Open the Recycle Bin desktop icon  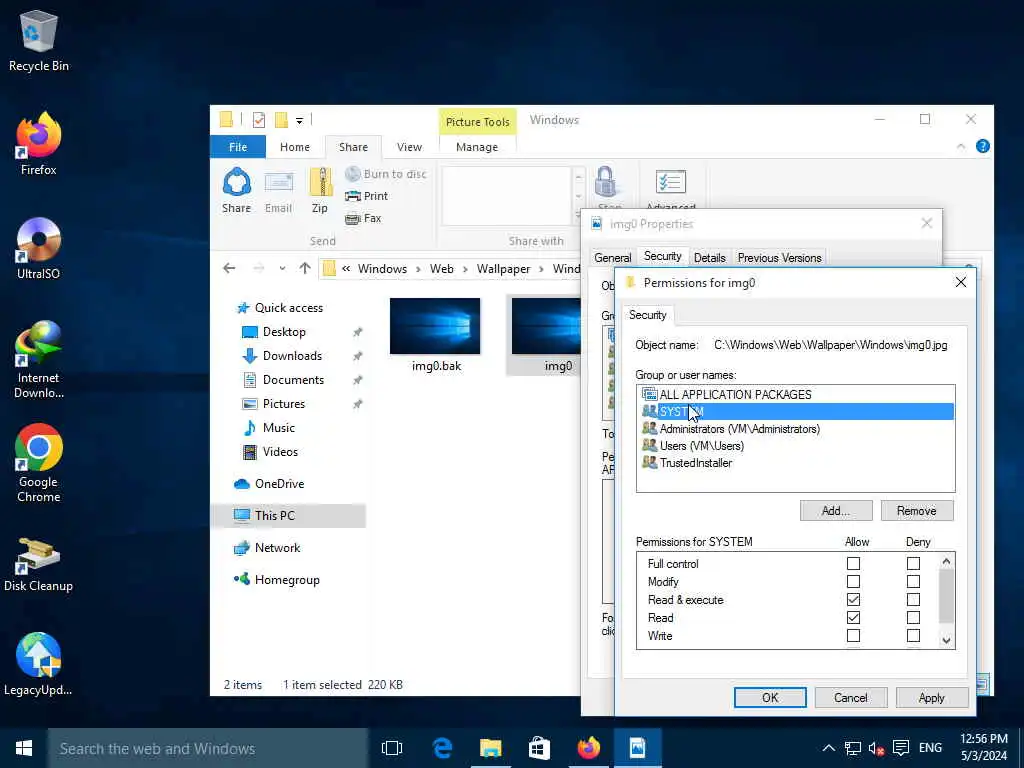(x=39, y=40)
